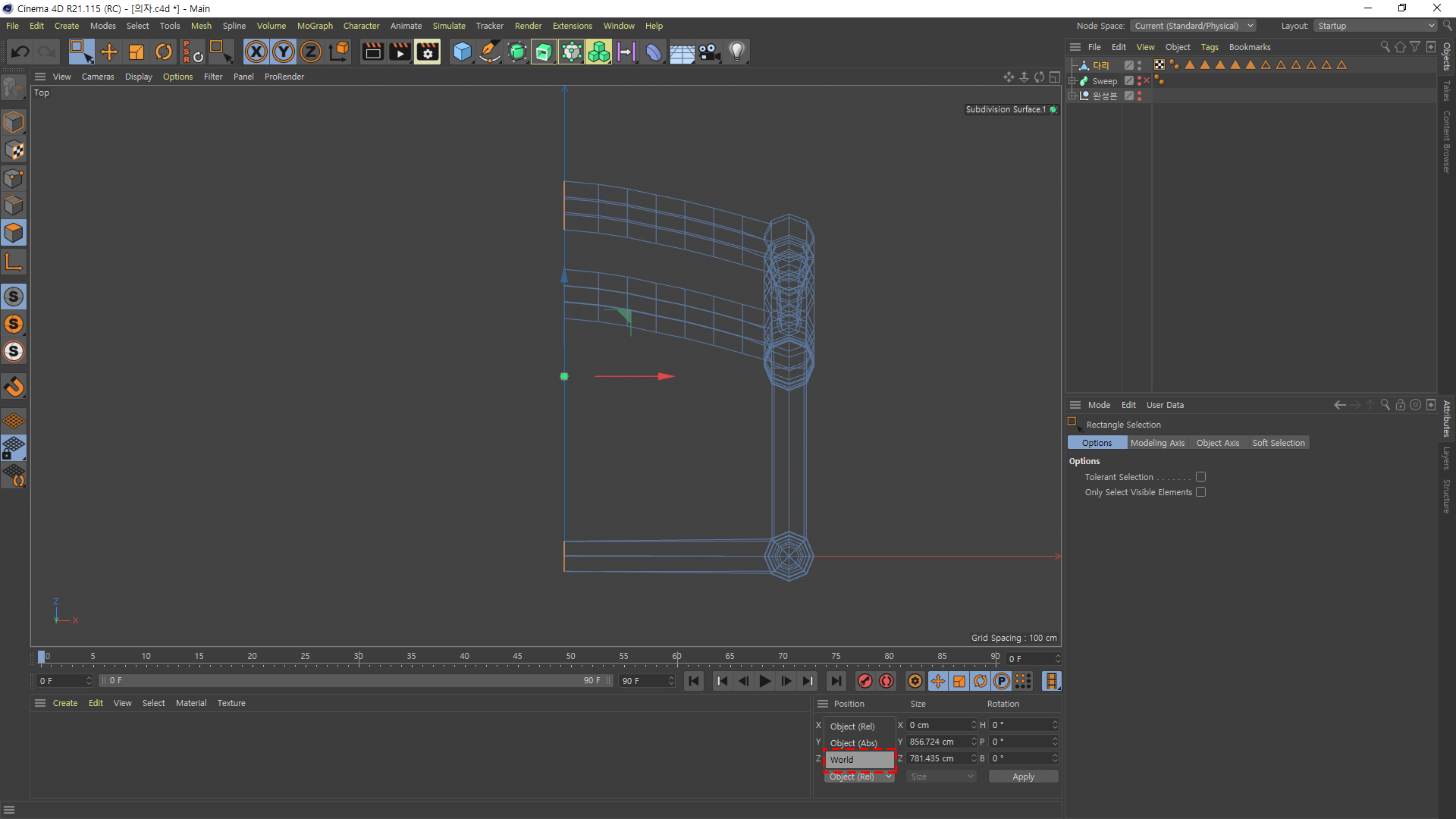
Task: Toggle Sweep object visibility dots
Action: point(1139,80)
